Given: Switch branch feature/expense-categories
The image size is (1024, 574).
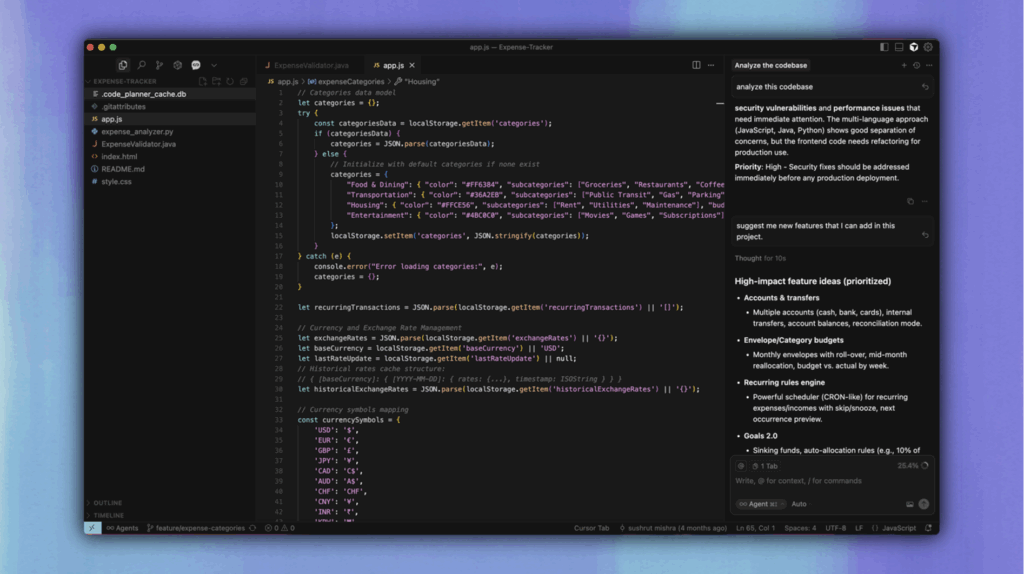Looking at the screenshot, I should (x=195, y=528).
